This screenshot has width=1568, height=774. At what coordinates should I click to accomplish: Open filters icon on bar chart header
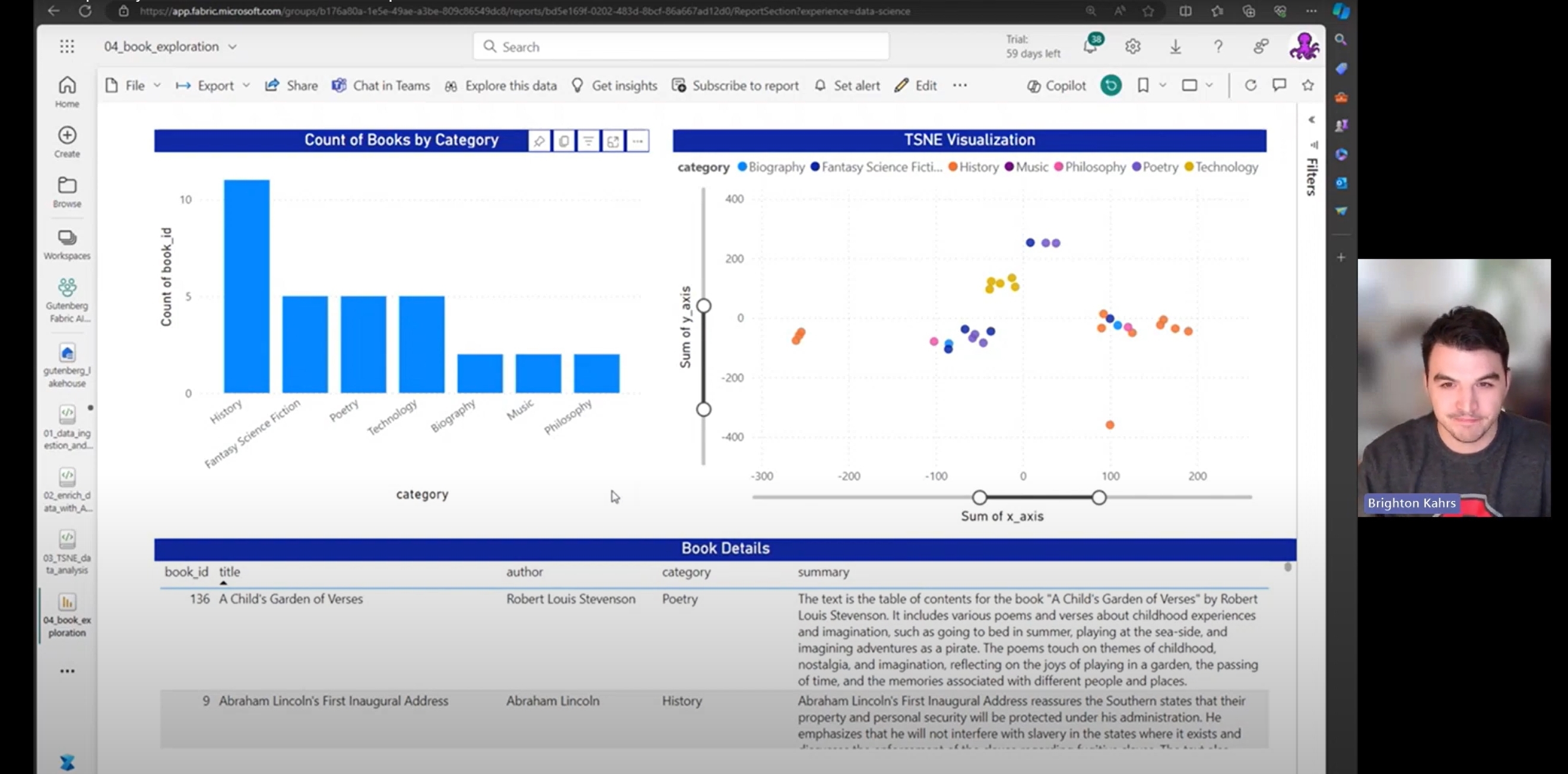pos(588,141)
